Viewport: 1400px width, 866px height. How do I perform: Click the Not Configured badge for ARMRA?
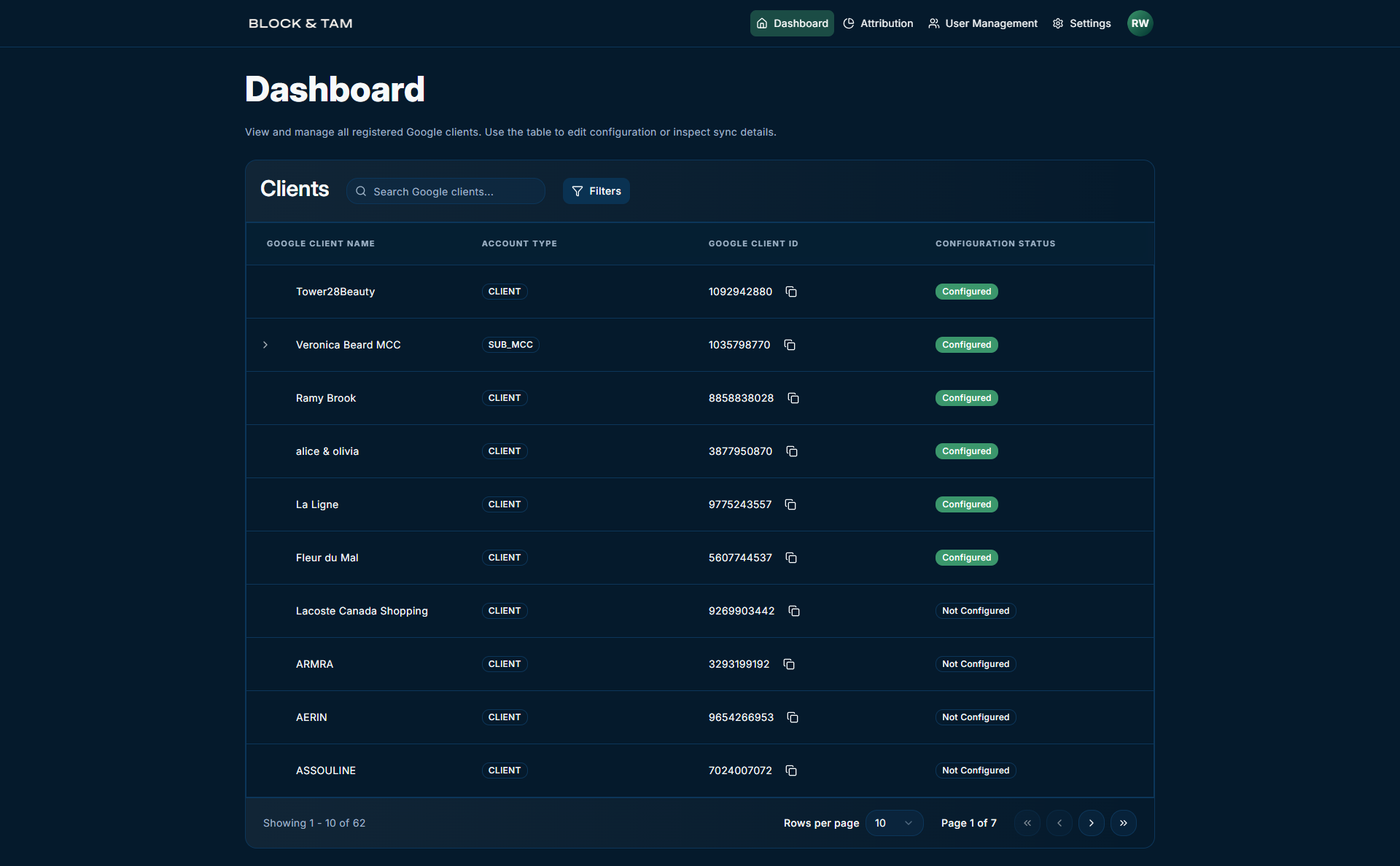975,664
